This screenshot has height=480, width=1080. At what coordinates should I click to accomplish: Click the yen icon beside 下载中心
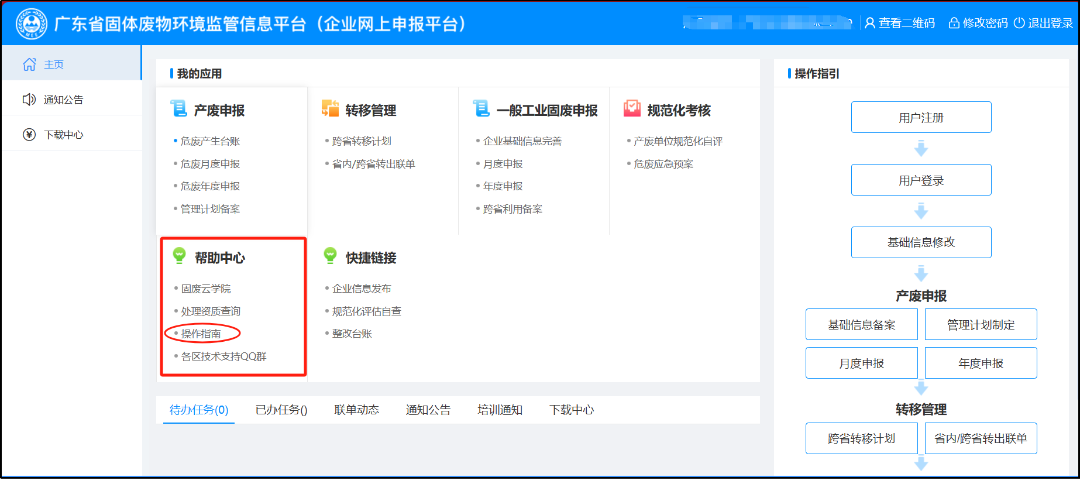[x=29, y=134]
